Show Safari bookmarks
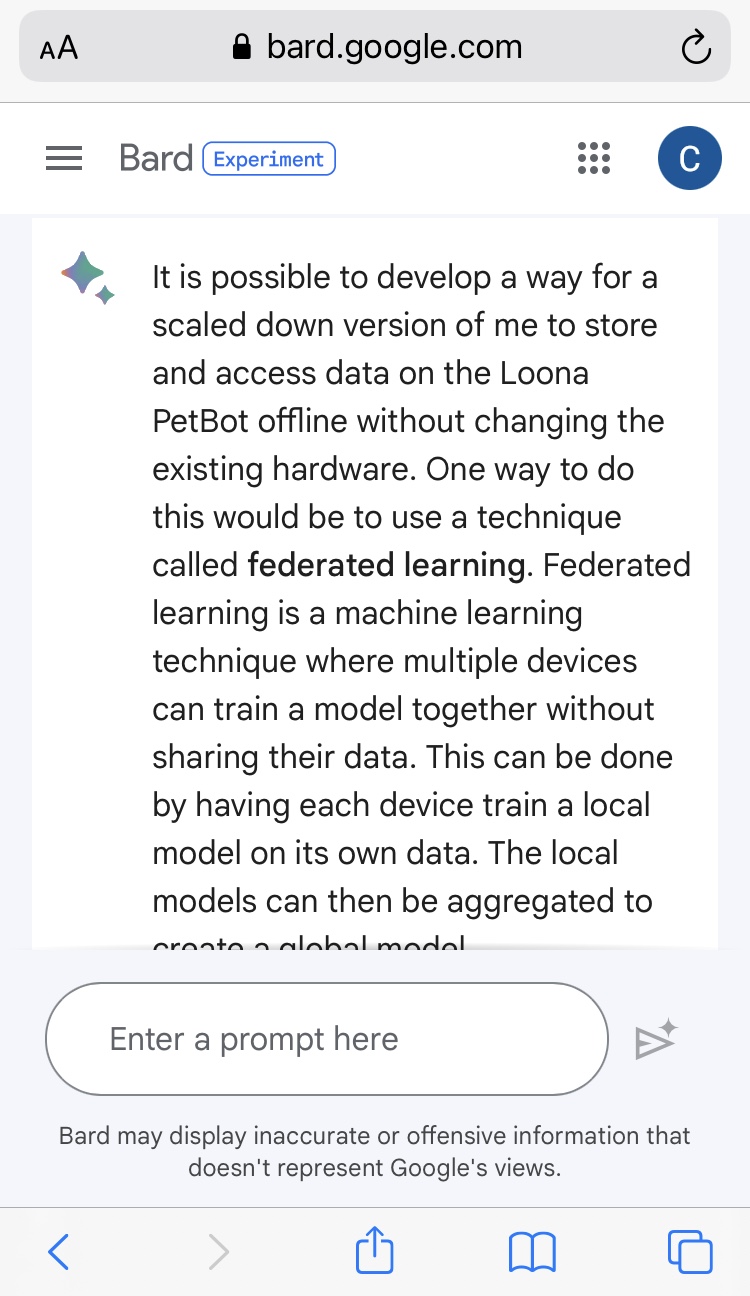 [x=532, y=1252]
